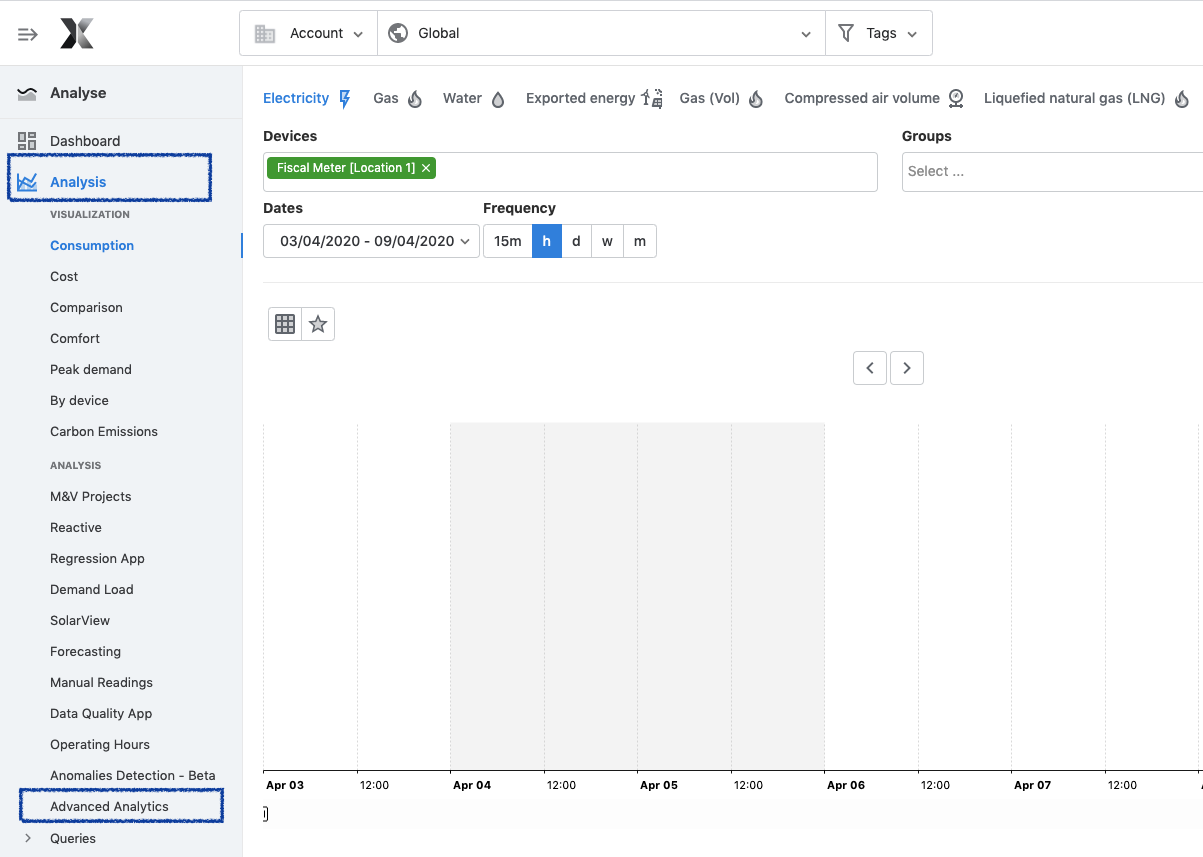Set frequency to hourly (h)
Viewport: 1203px width, 857px height.
pos(547,241)
